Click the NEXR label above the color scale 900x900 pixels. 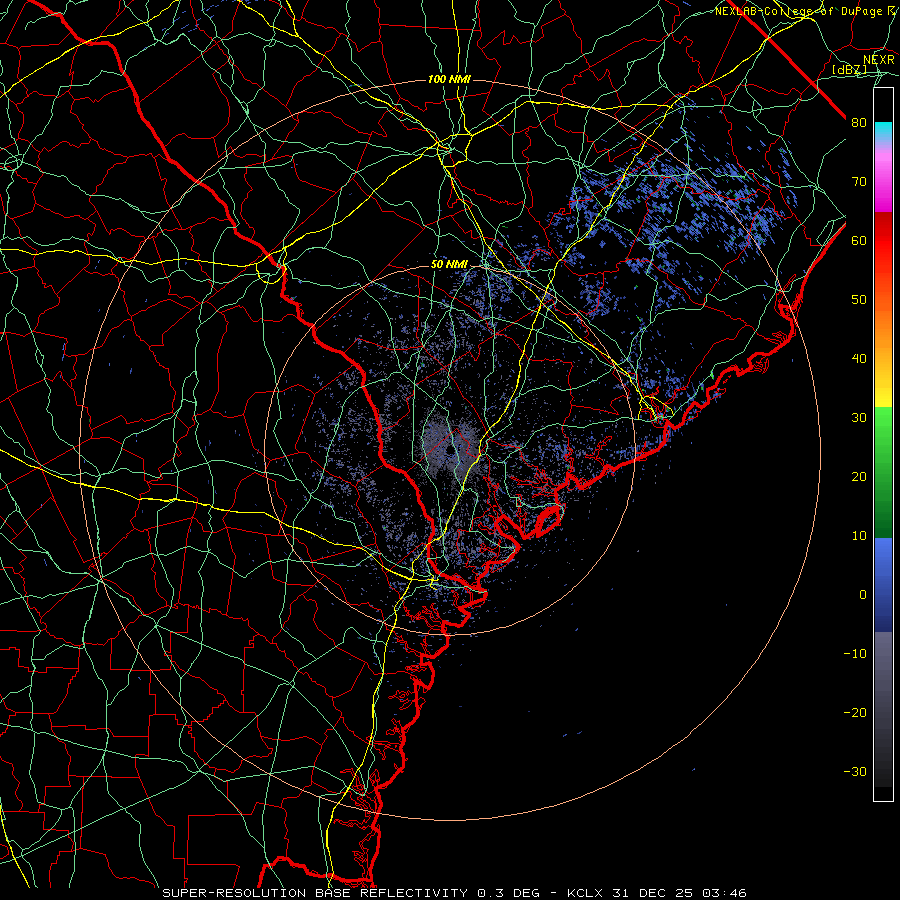coord(879,59)
